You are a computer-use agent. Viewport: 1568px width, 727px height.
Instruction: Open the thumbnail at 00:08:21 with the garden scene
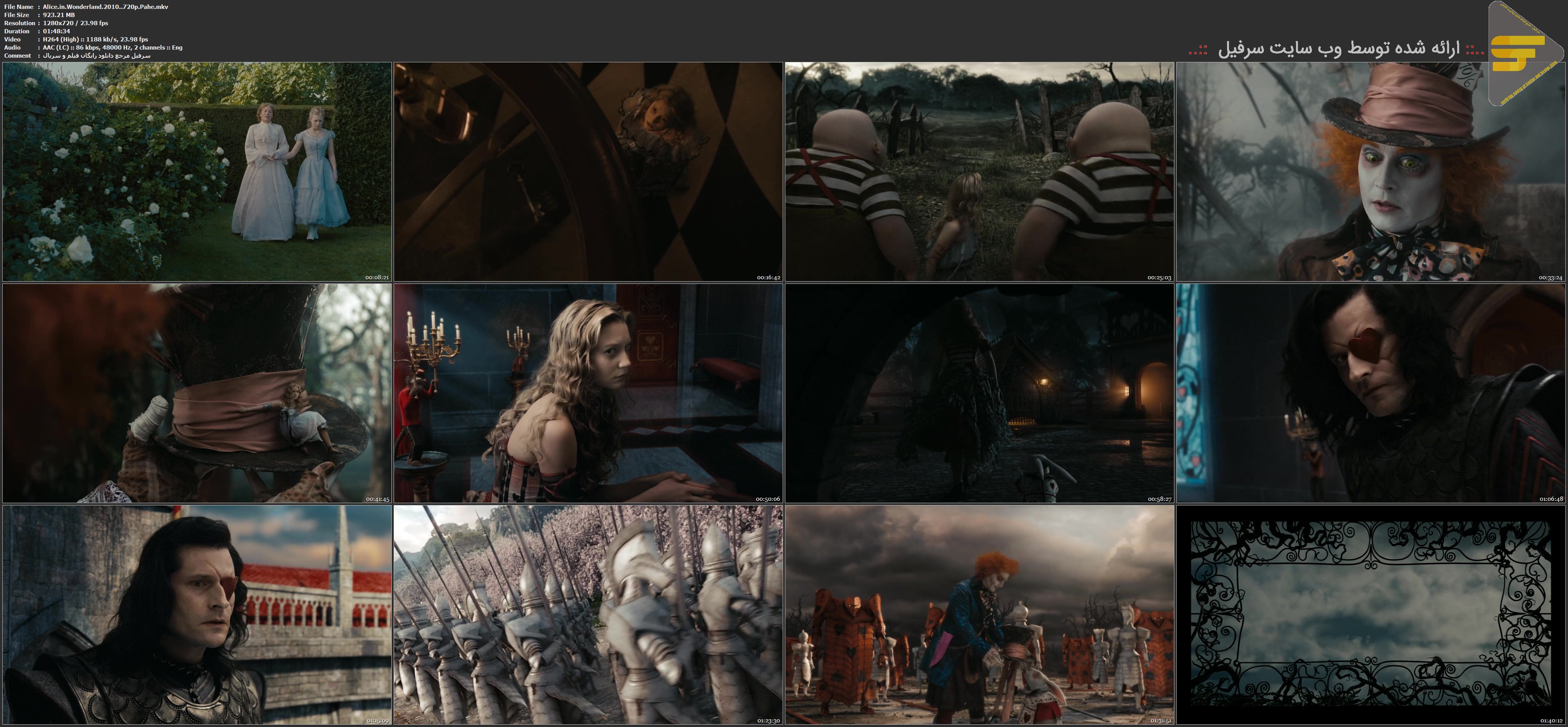[x=196, y=172]
